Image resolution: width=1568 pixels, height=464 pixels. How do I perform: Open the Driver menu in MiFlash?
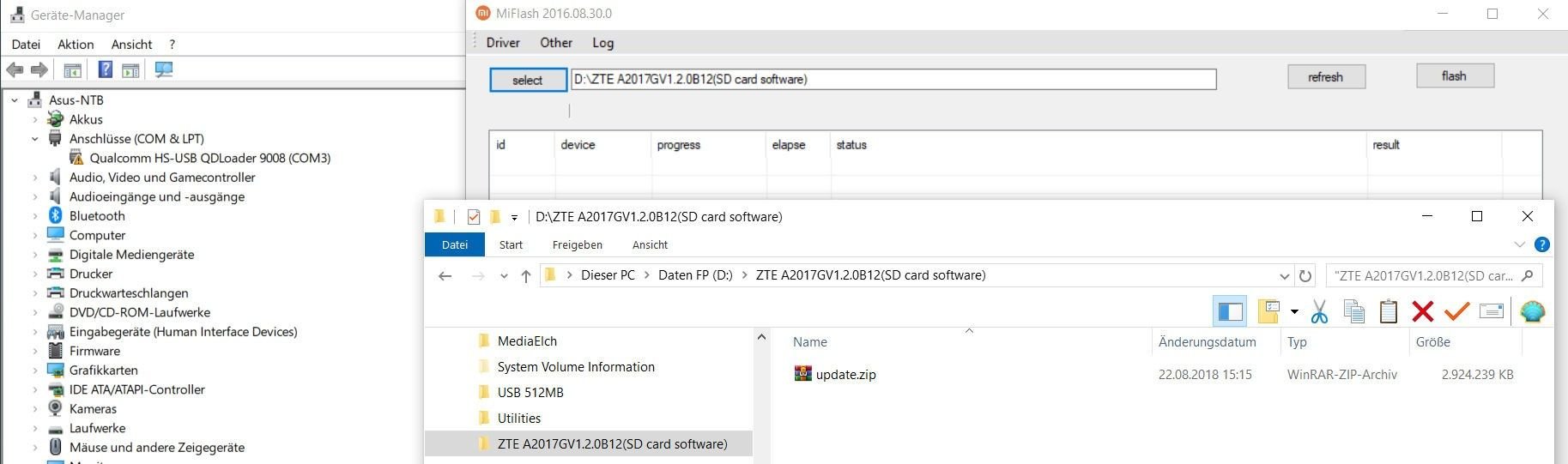[x=503, y=43]
